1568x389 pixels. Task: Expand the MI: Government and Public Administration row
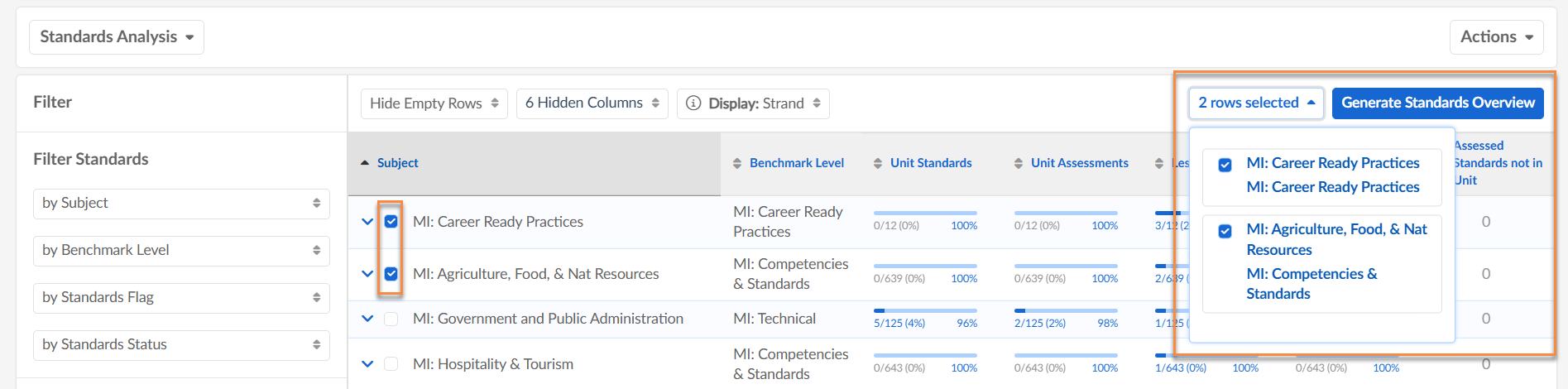[367, 319]
